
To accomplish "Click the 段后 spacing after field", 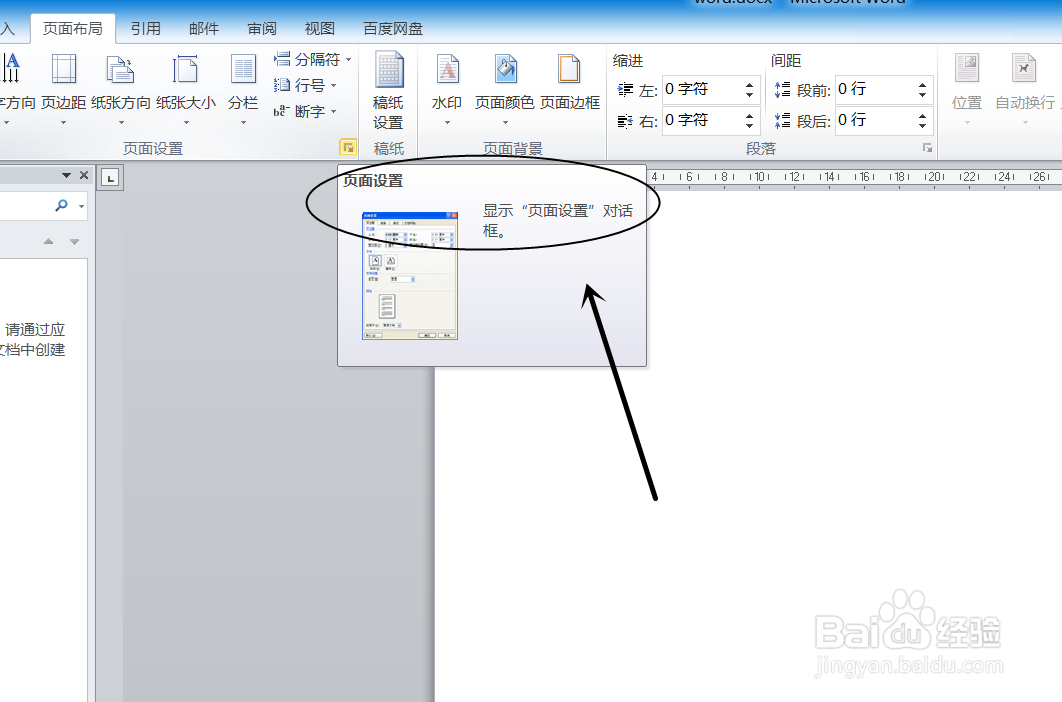I will [874, 121].
